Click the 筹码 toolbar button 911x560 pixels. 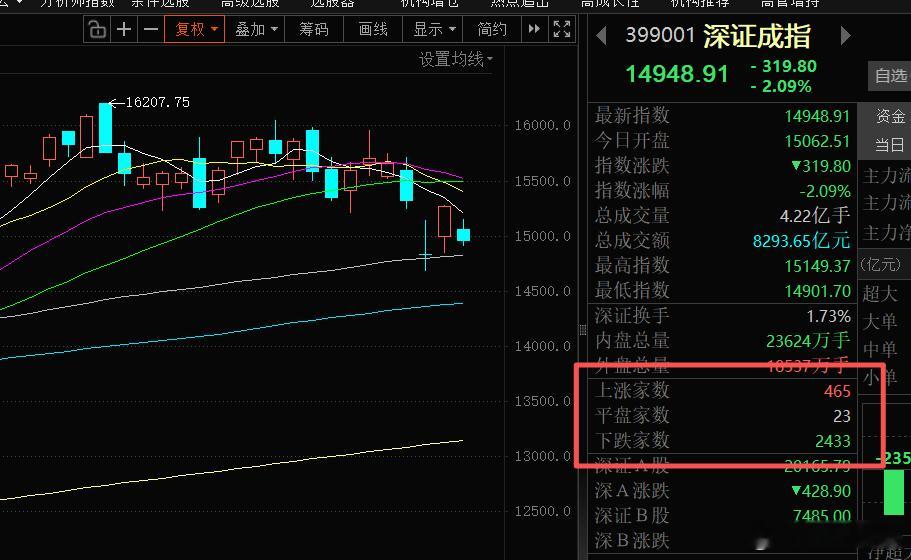tap(314, 29)
